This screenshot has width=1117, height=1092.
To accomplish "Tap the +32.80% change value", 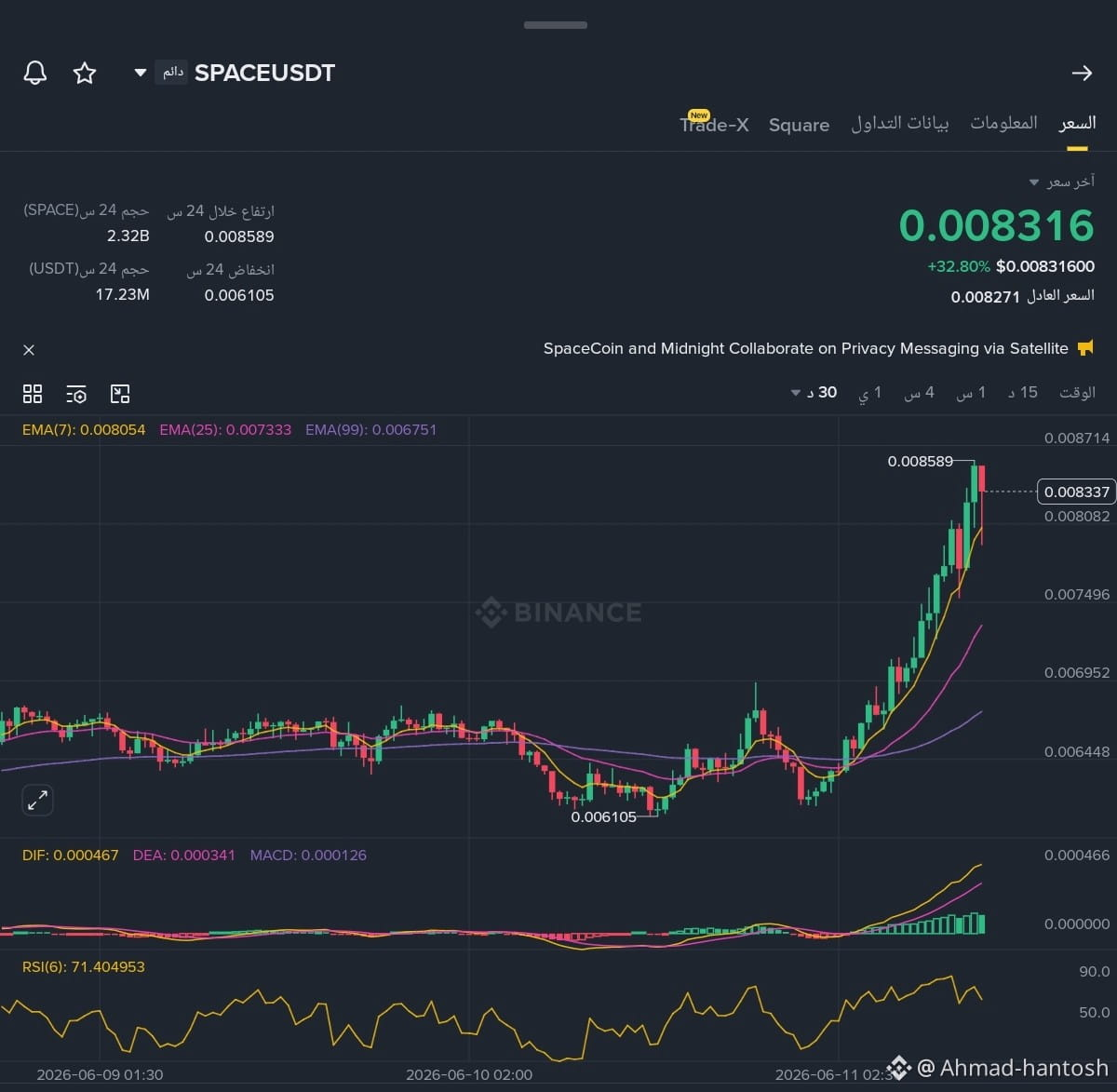I will tap(958, 266).
